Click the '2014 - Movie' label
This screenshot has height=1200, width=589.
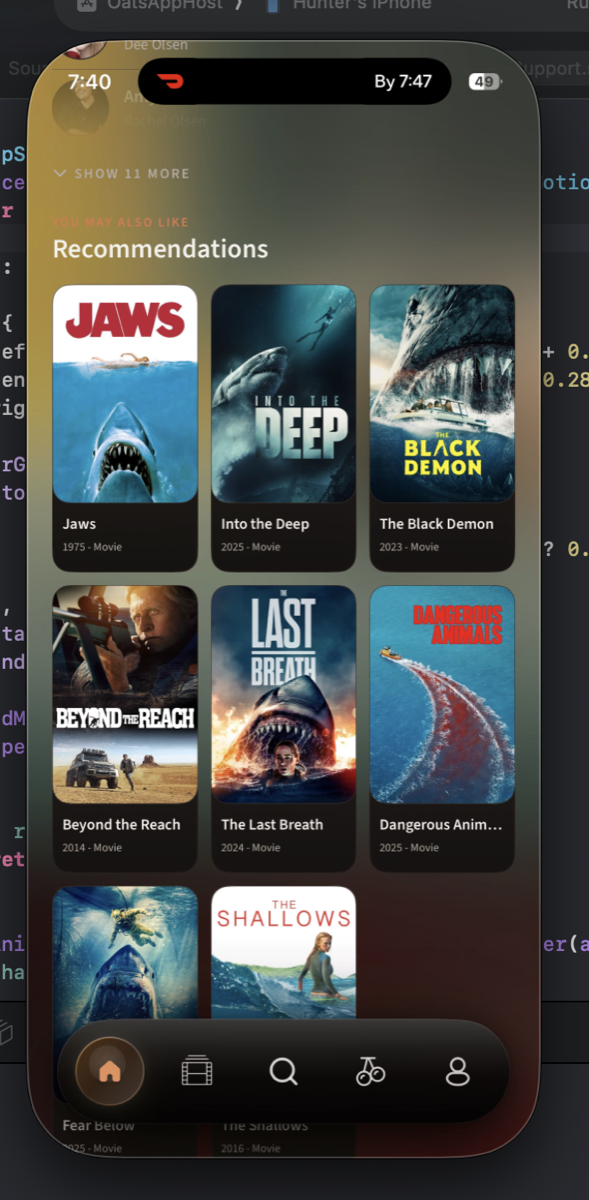pyautogui.click(x=92, y=848)
